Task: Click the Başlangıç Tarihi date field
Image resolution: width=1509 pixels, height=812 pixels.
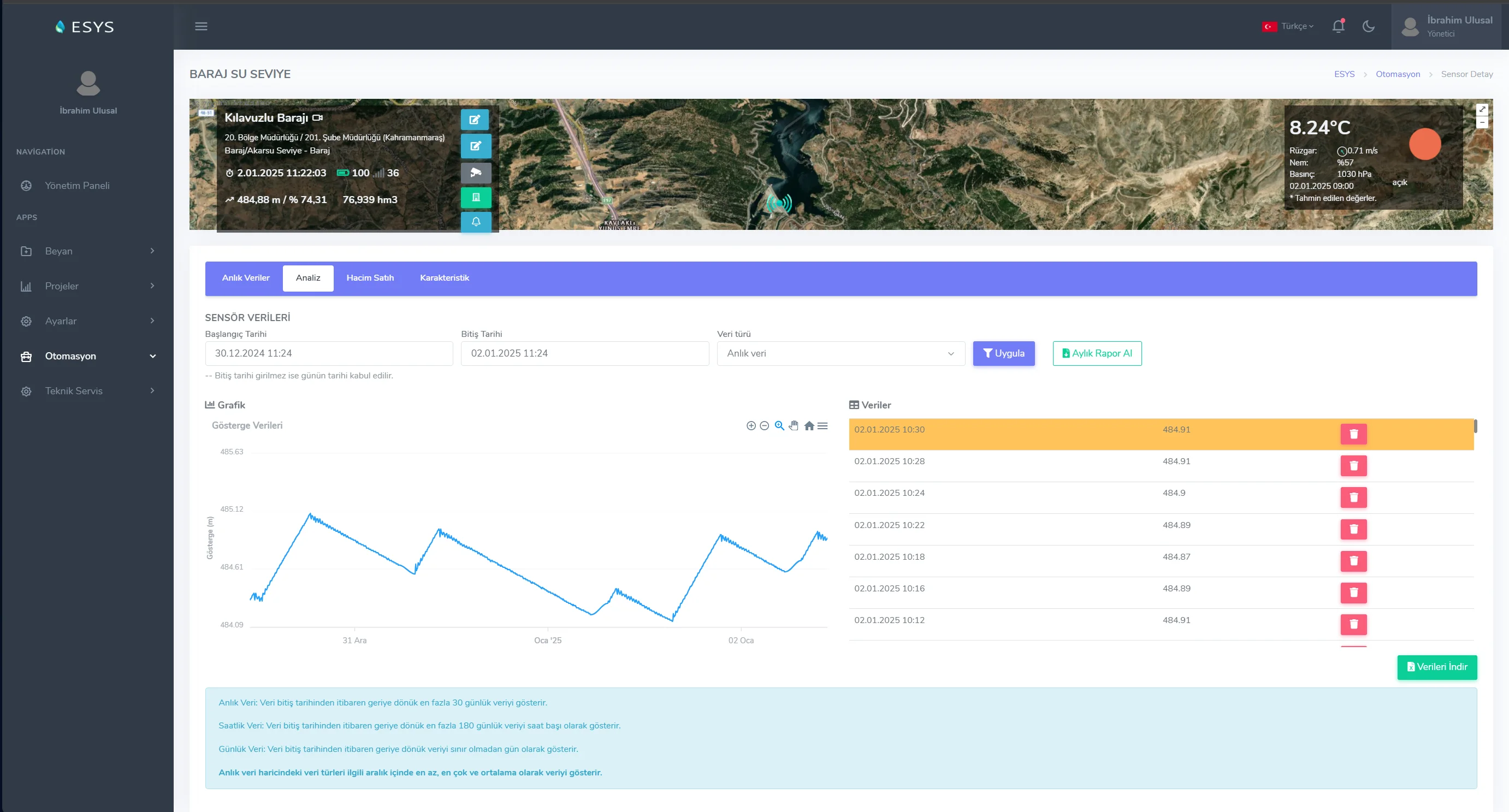Action: click(x=329, y=353)
